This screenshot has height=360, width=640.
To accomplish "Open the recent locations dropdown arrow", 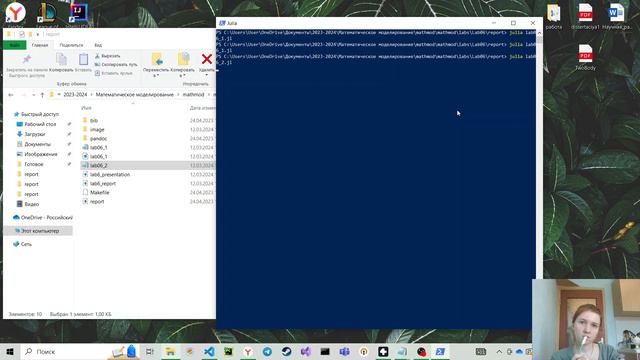I will click(33, 95).
